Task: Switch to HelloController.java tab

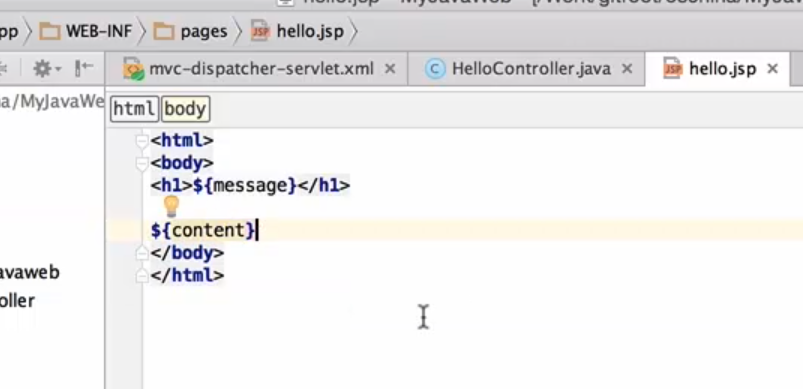Action: 531,69
